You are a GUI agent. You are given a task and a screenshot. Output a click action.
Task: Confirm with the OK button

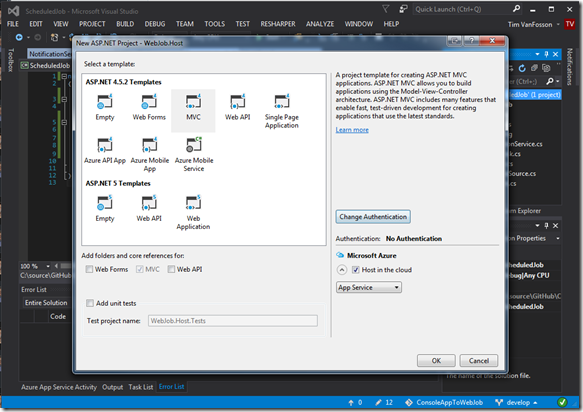[436, 361]
